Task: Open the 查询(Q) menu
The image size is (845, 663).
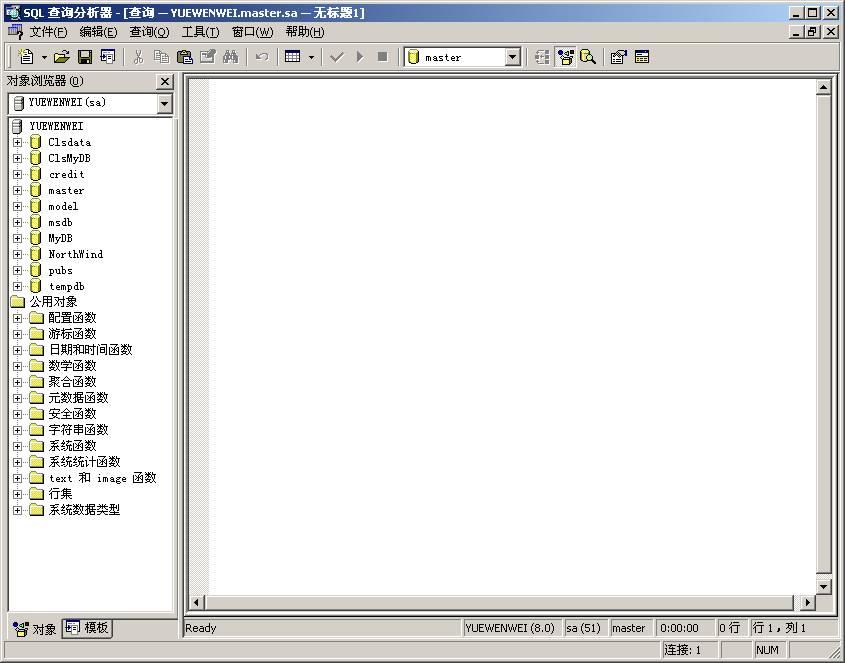Action: (x=149, y=32)
